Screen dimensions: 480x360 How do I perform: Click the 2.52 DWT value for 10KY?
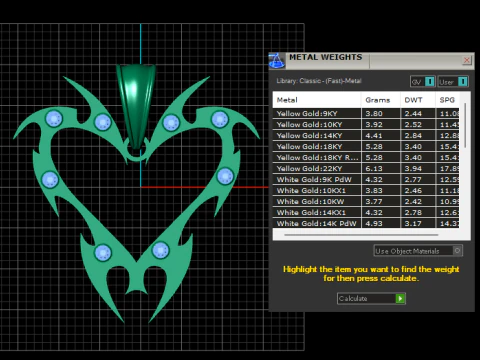(x=413, y=124)
